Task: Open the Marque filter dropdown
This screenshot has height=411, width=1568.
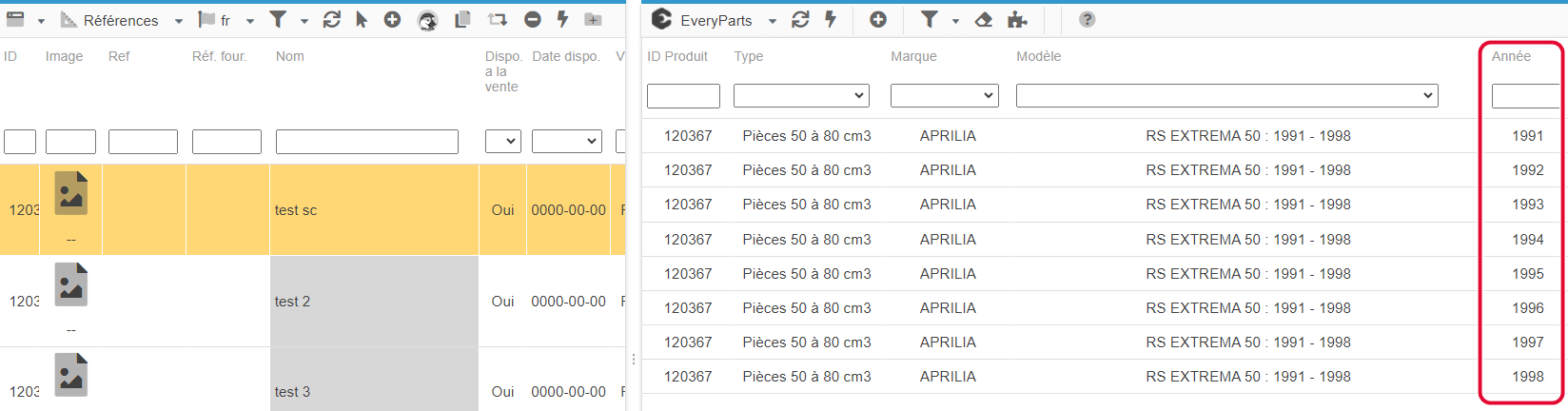Action: 944,95
